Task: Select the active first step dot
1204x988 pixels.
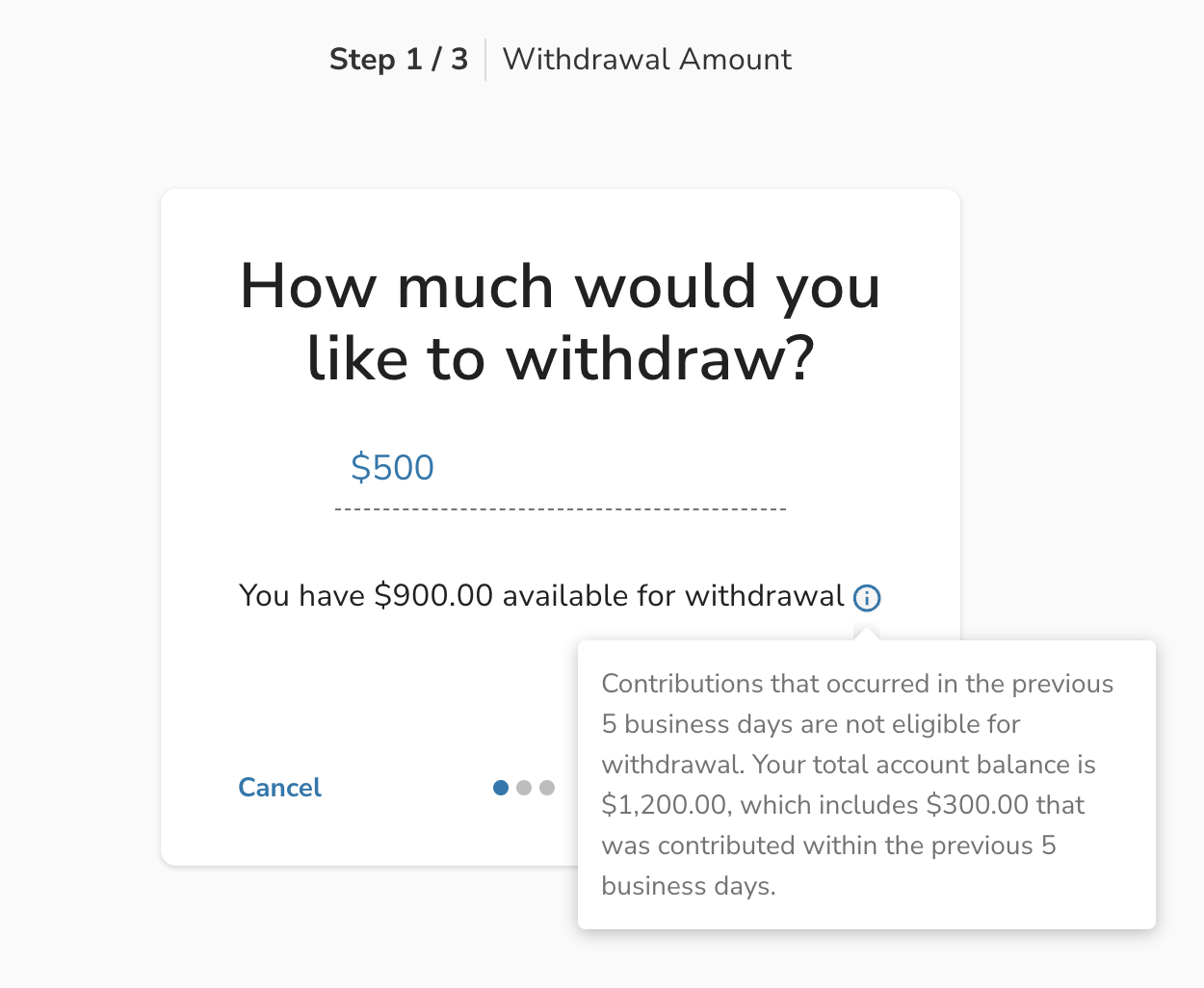Action: pos(500,787)
